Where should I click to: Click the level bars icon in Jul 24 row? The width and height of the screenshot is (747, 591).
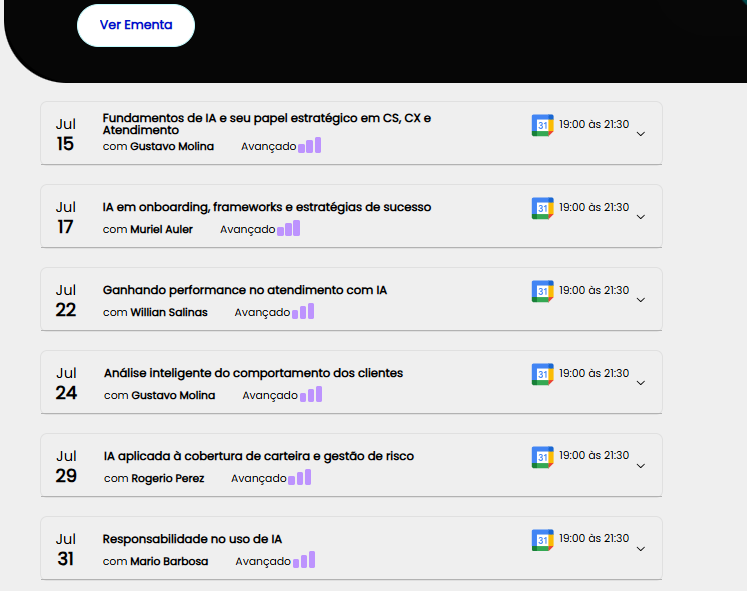click(311, 394)
